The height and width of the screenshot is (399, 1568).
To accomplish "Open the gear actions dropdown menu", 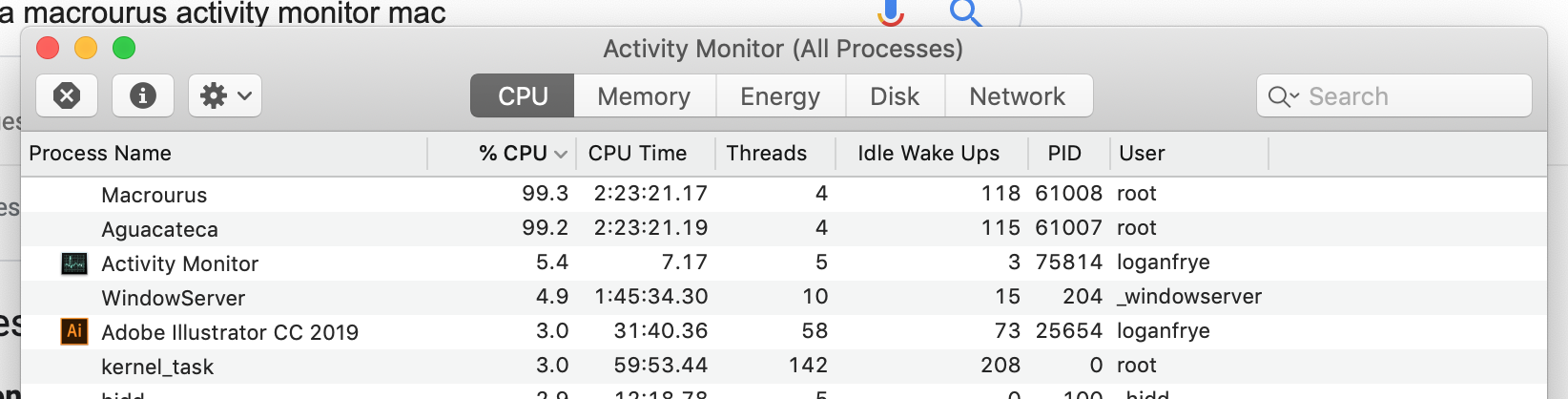I will click(225, 95).
